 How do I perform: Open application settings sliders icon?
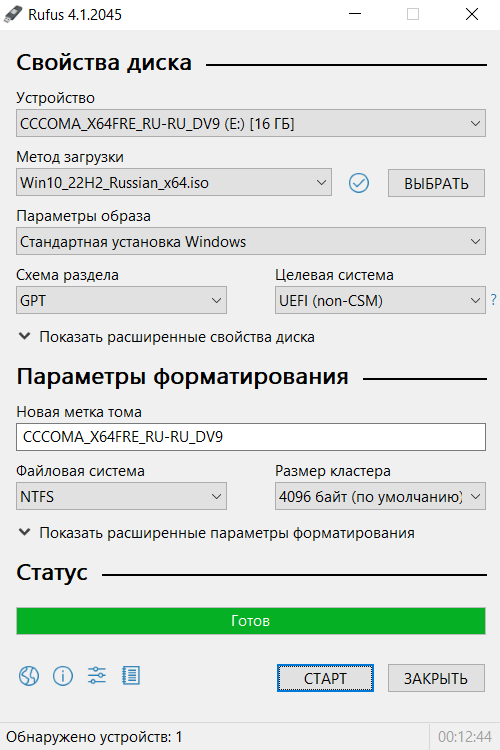(x=97, y=676)
